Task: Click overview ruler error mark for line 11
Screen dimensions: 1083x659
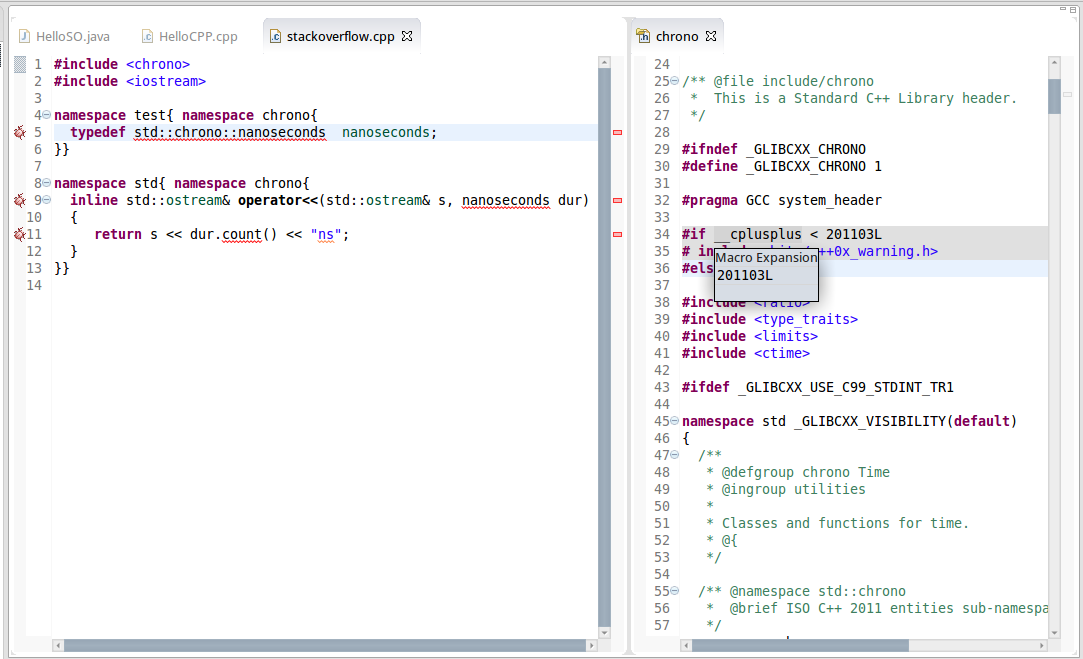Action: point(617,234)
